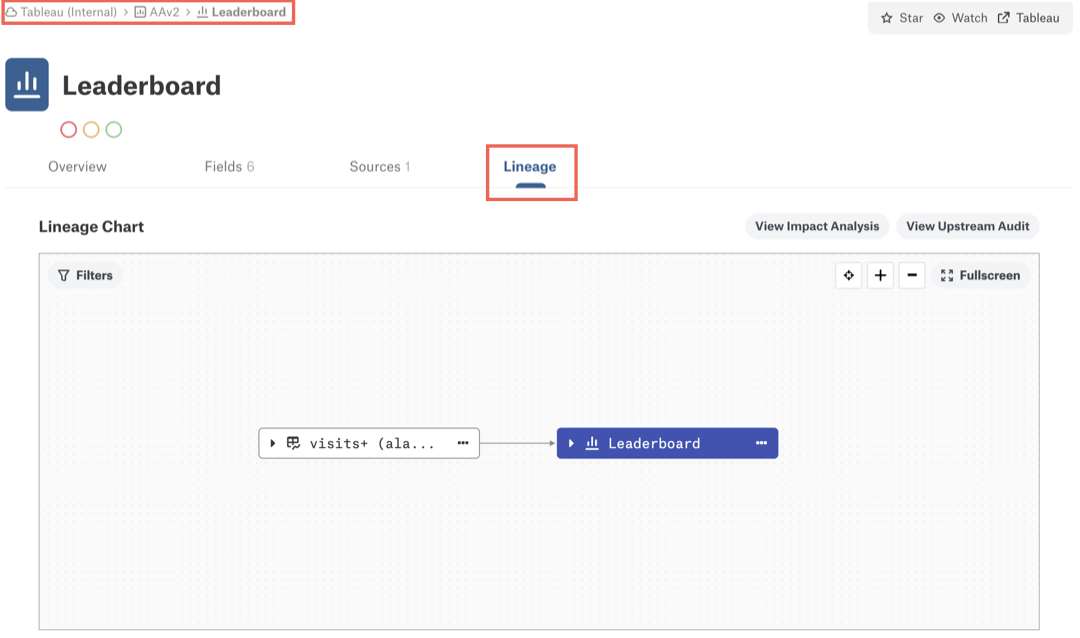Image resolution: width=1080 pixels, height=638 pixels.
Task: Select the red status circle
Action: tap(68, 130)
